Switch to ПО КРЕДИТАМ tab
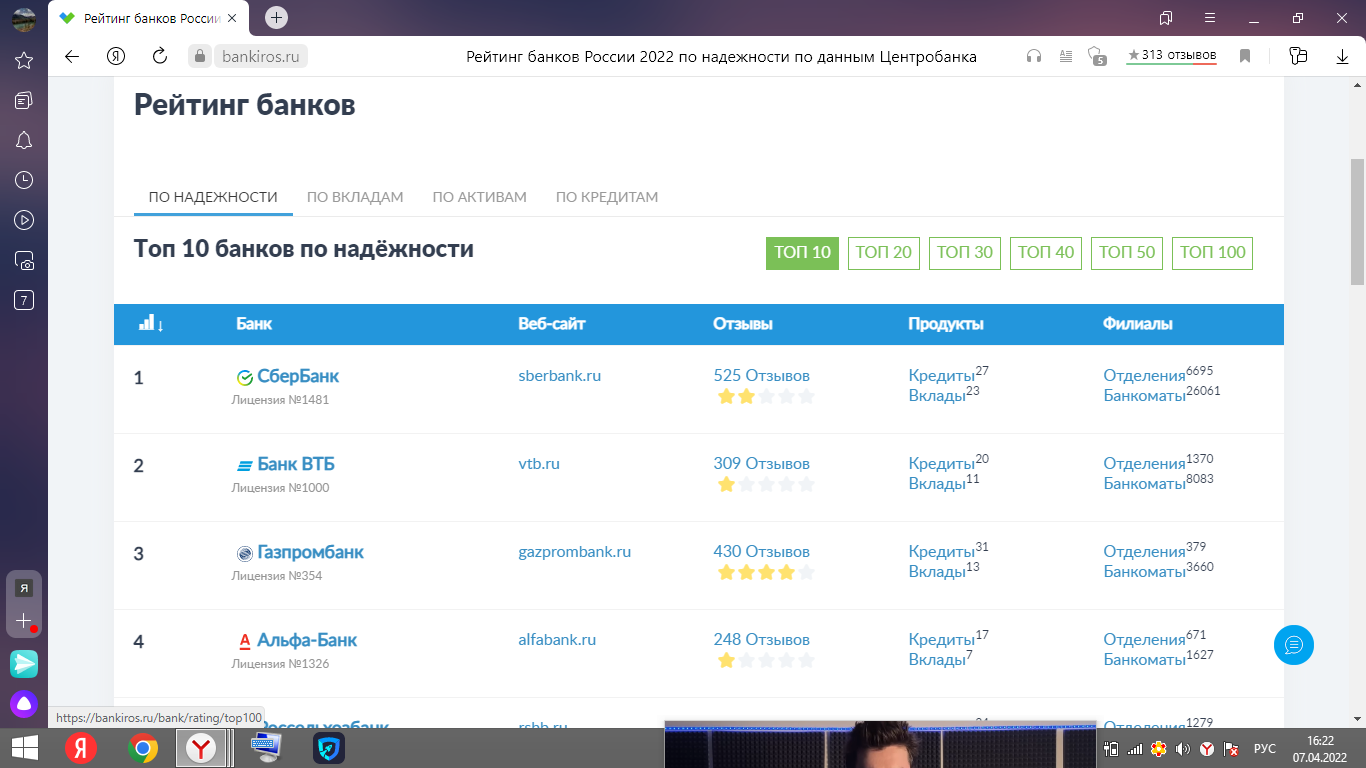1366x768 pixels. 607,197
